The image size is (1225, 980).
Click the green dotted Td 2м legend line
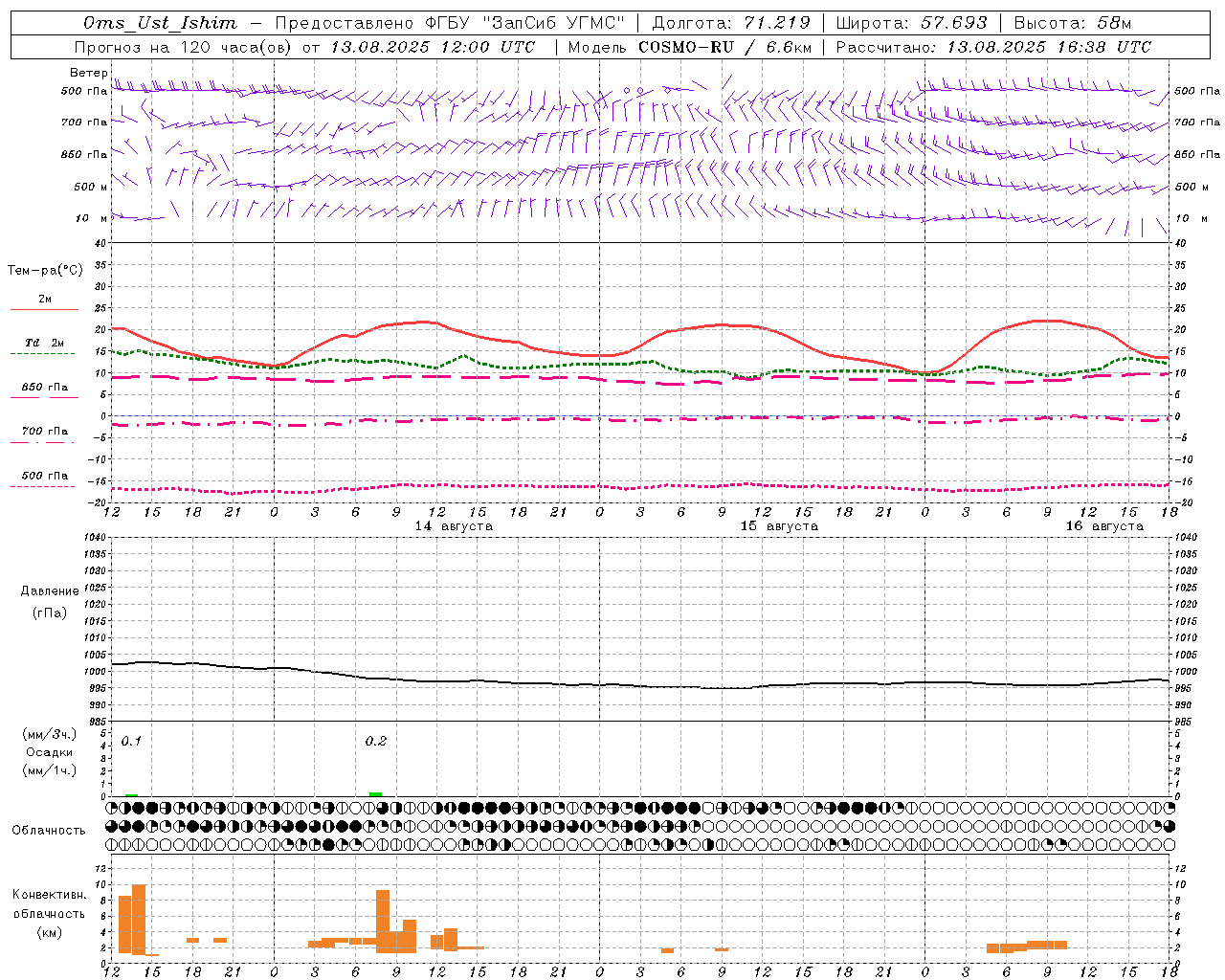[x=42, y=353]
